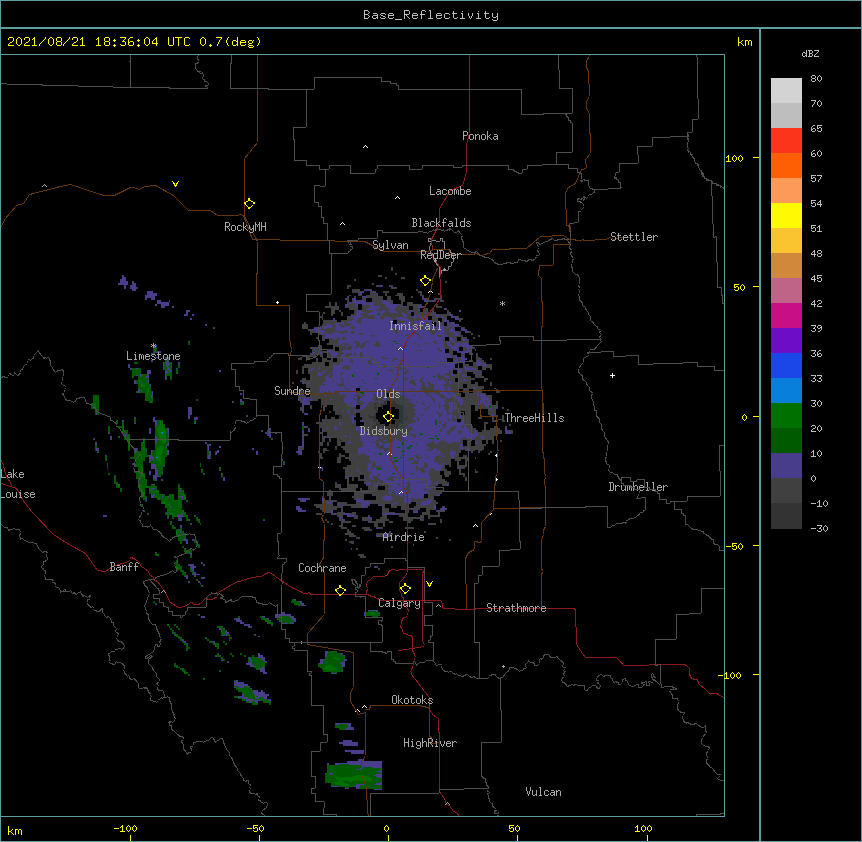Click the Stettler city label

tap(634, 237)
